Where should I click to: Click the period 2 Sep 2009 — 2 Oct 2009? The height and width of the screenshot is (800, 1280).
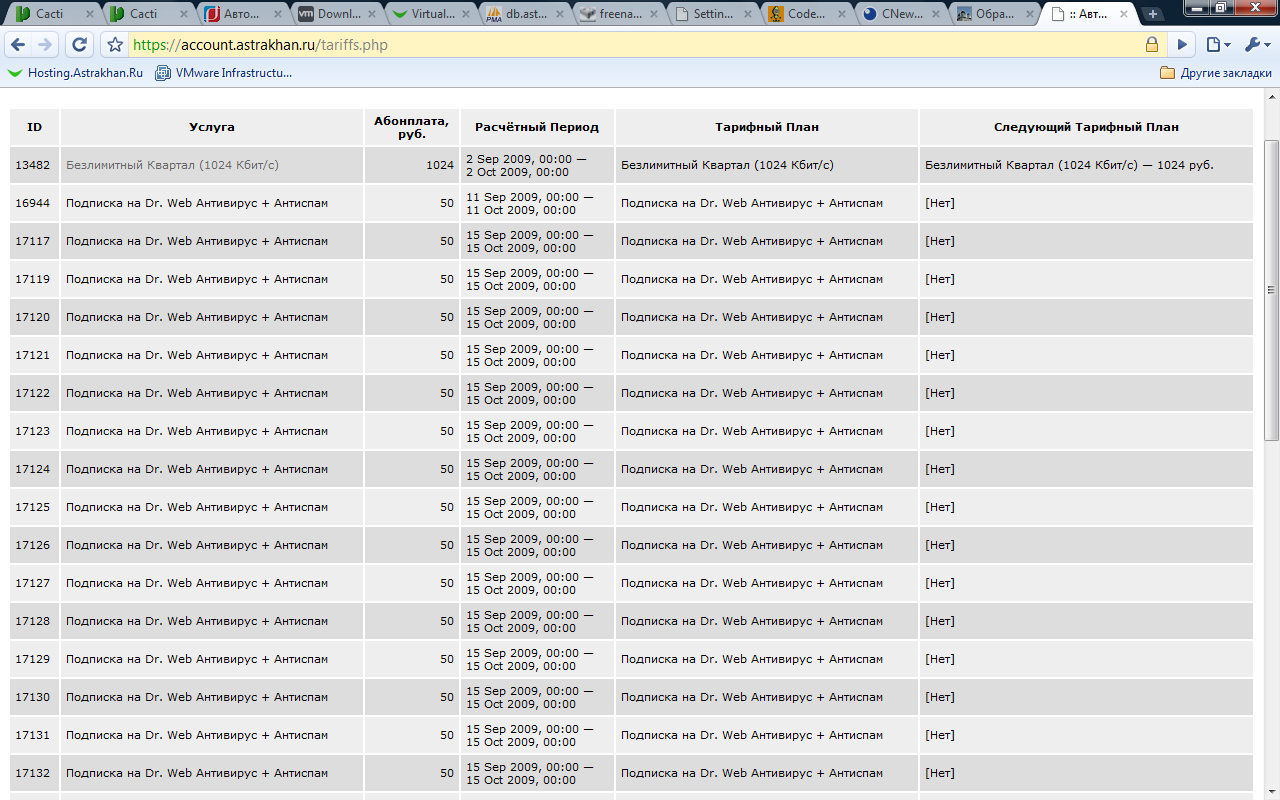(x=537, y=165)
